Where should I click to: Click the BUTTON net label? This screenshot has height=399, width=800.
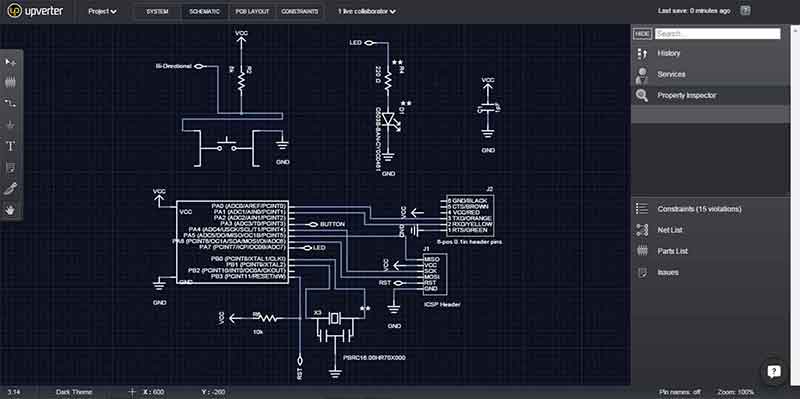click(x=333, y=225)
